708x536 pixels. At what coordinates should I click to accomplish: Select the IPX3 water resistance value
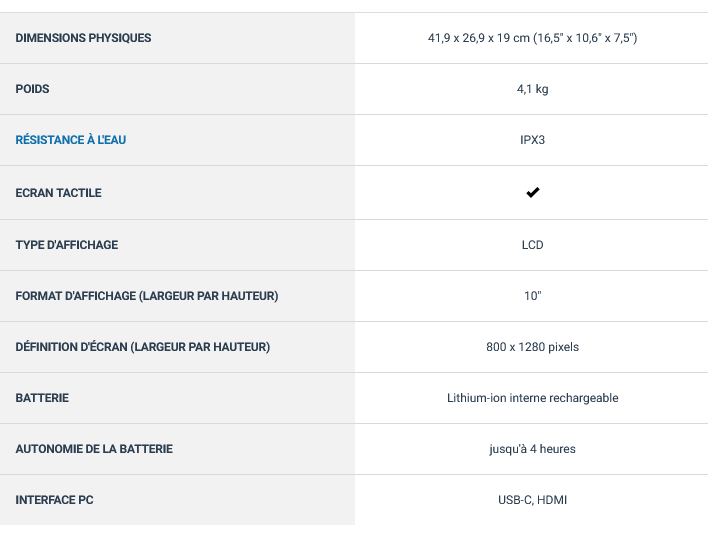(x=532, y=140)
